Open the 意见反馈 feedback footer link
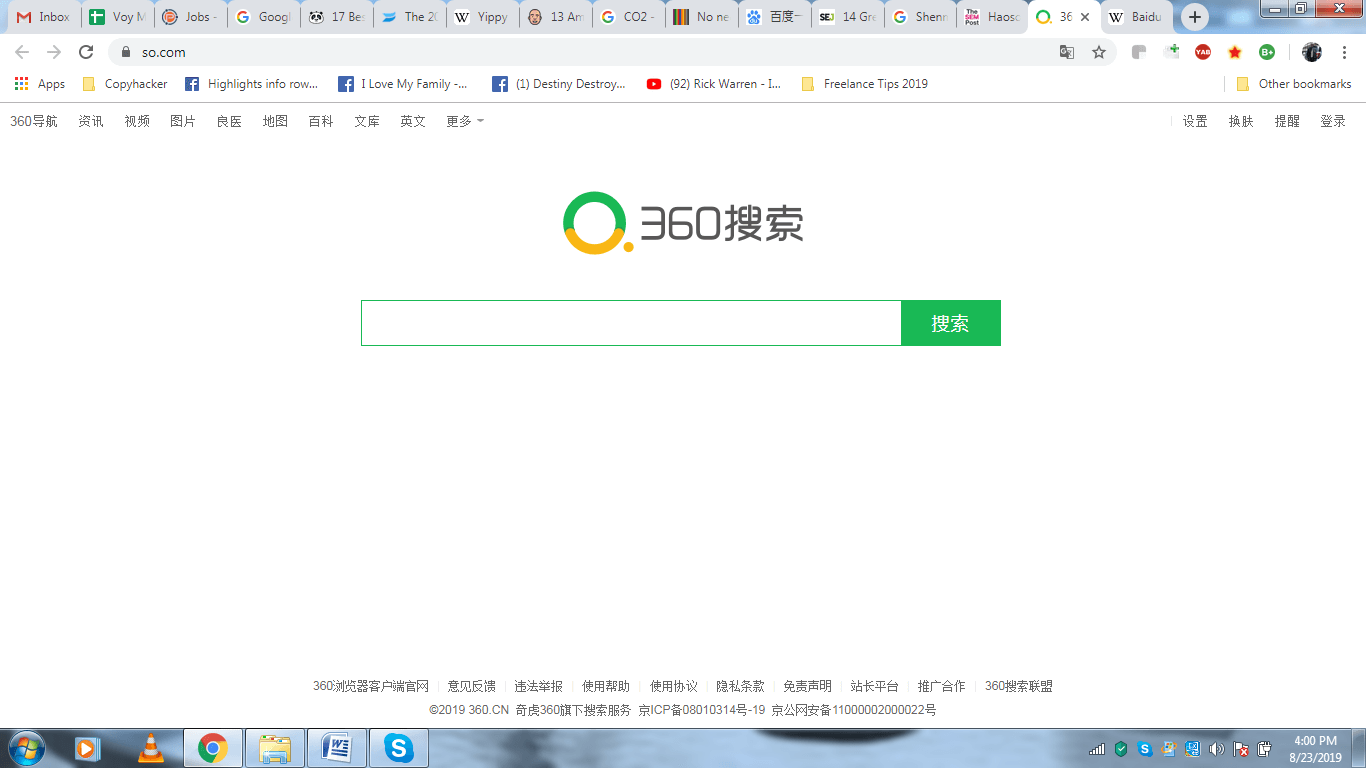The height and width of the screenshot is (768, 1366). point(472,686)
